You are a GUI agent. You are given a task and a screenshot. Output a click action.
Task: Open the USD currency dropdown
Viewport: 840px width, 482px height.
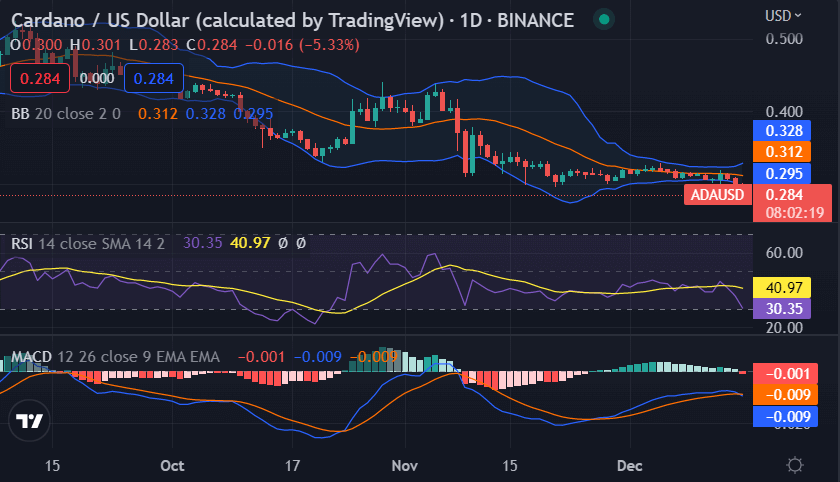click(x=783, y=16)
